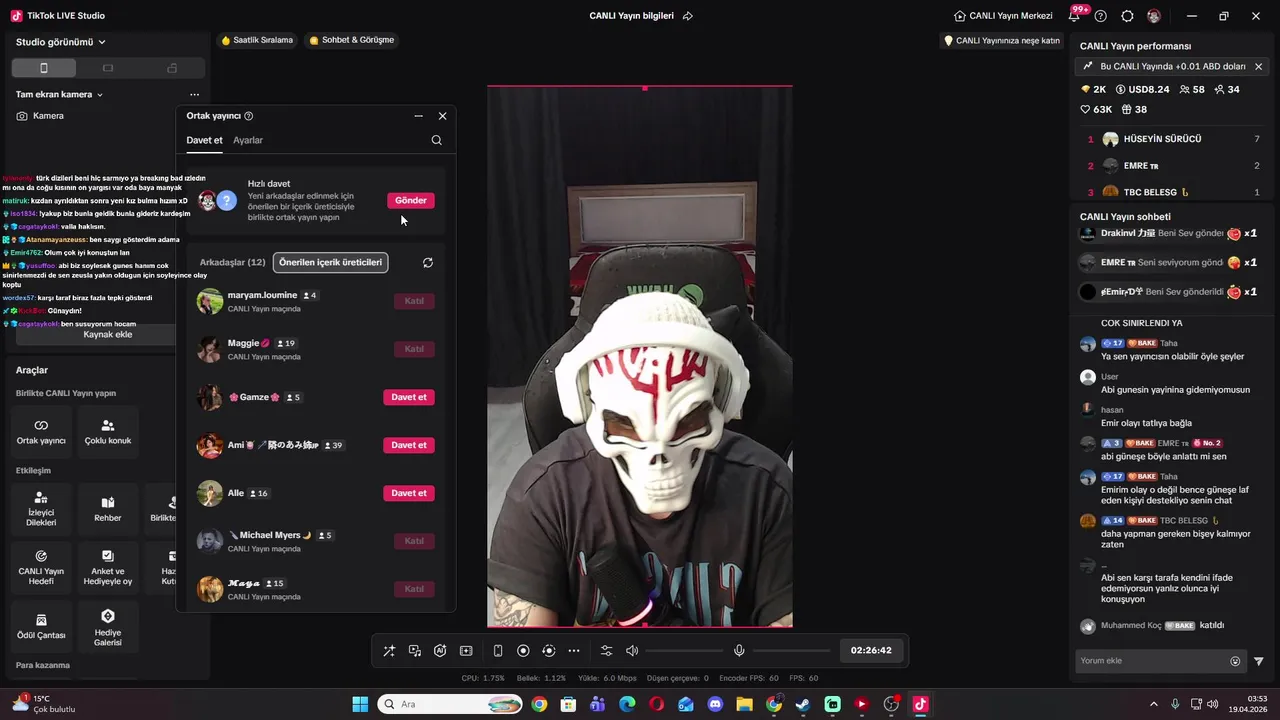Open the Ödül Çantası tool
The height and width of the screenshot is (720, 1280).
point(41,626)
